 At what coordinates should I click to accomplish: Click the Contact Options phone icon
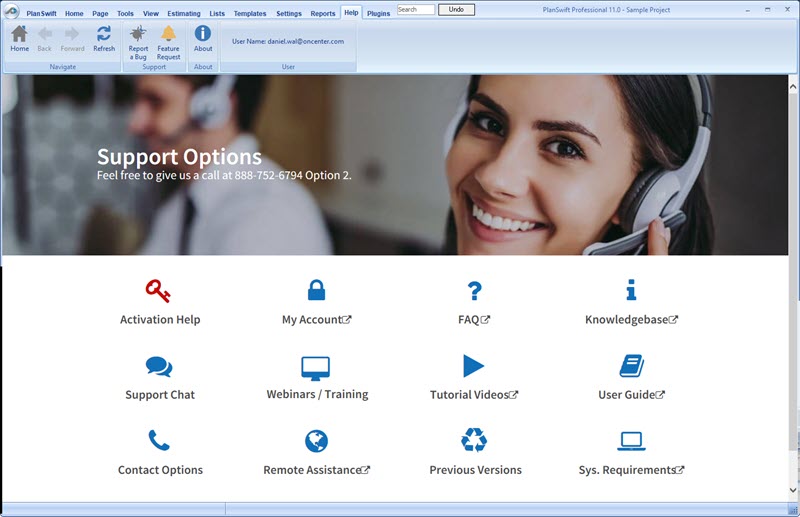pyautogui.click(x=159, y=440)
